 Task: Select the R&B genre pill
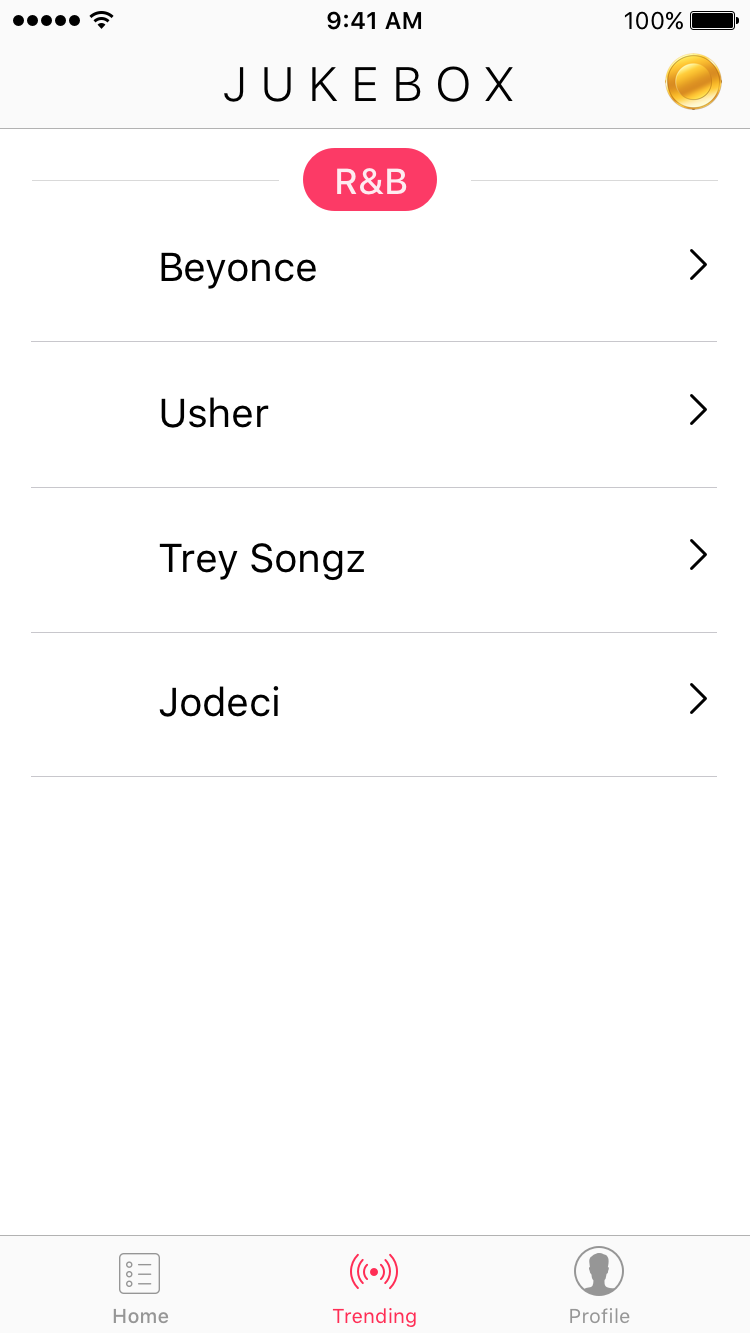[x=370, y=180]
